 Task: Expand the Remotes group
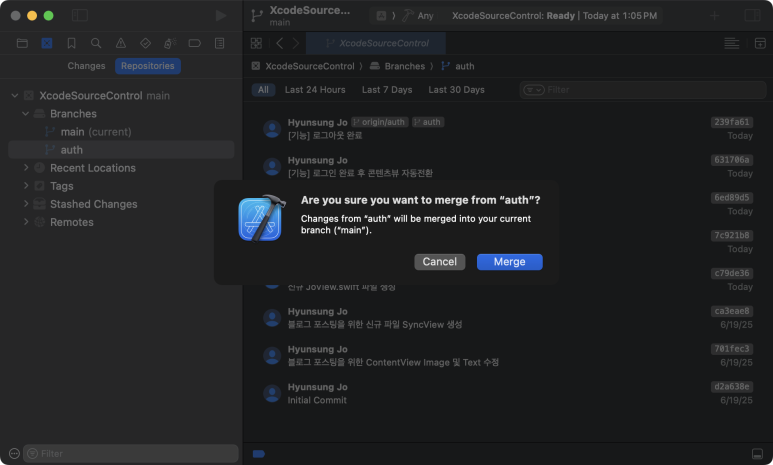(x=26, y=222)
